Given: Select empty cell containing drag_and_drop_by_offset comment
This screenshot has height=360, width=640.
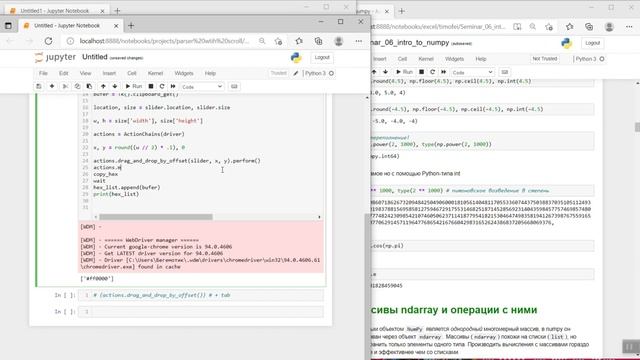Looking at the screenshot, I should click(200, 295).
